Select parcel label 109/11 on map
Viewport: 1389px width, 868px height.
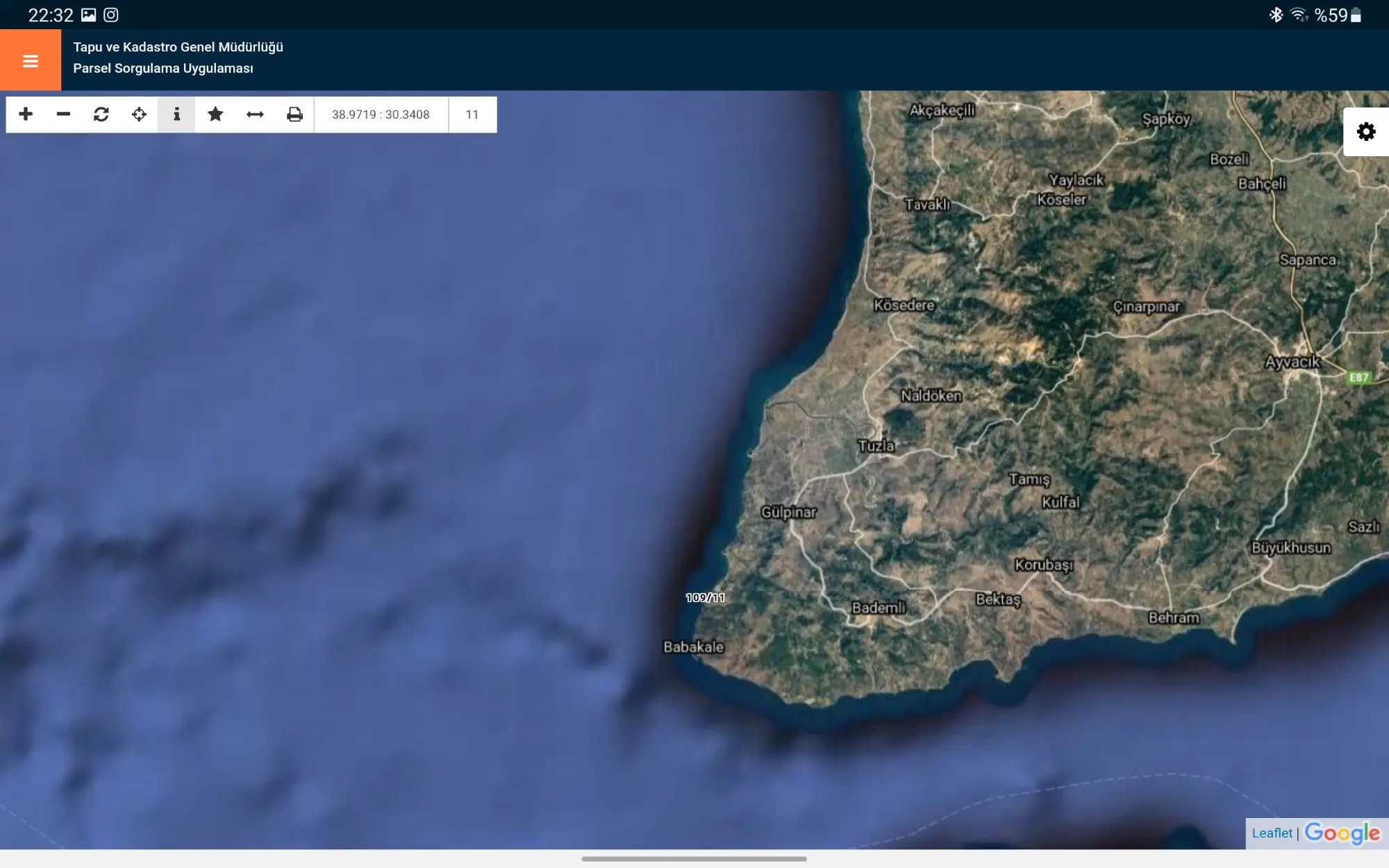705,598
